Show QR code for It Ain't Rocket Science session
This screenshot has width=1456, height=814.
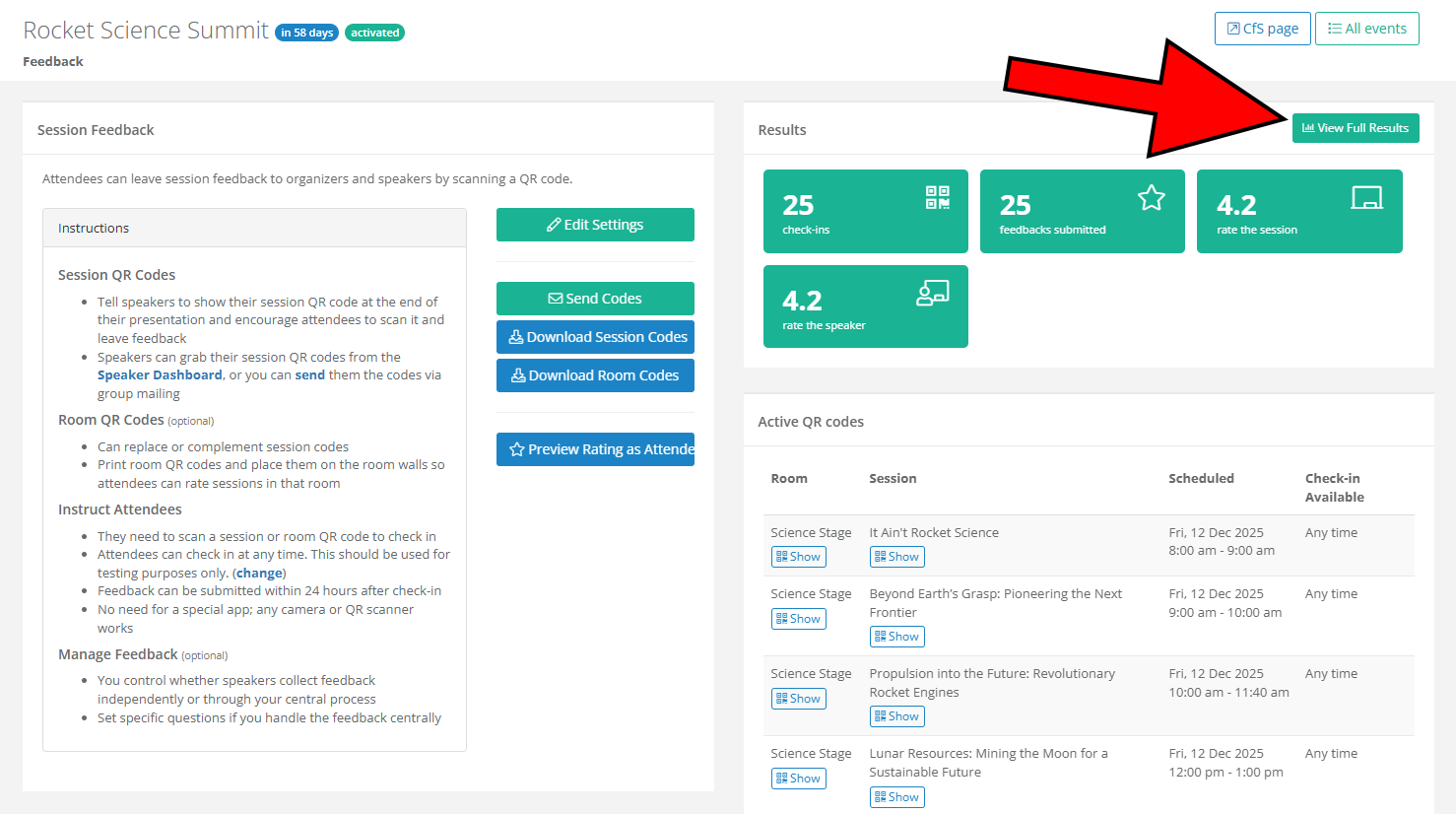(x=896, y=557)
